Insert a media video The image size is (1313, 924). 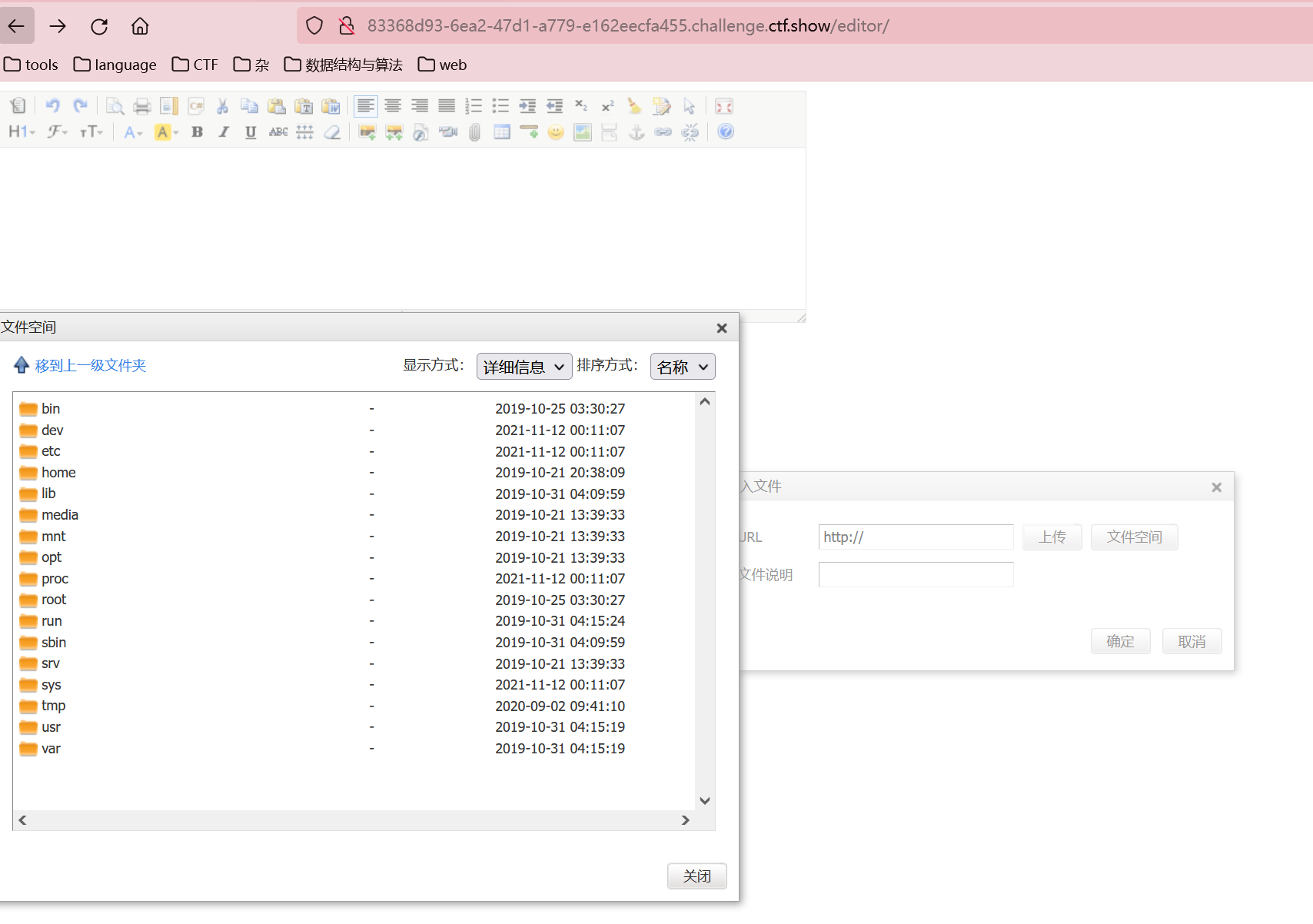[448, 132]
